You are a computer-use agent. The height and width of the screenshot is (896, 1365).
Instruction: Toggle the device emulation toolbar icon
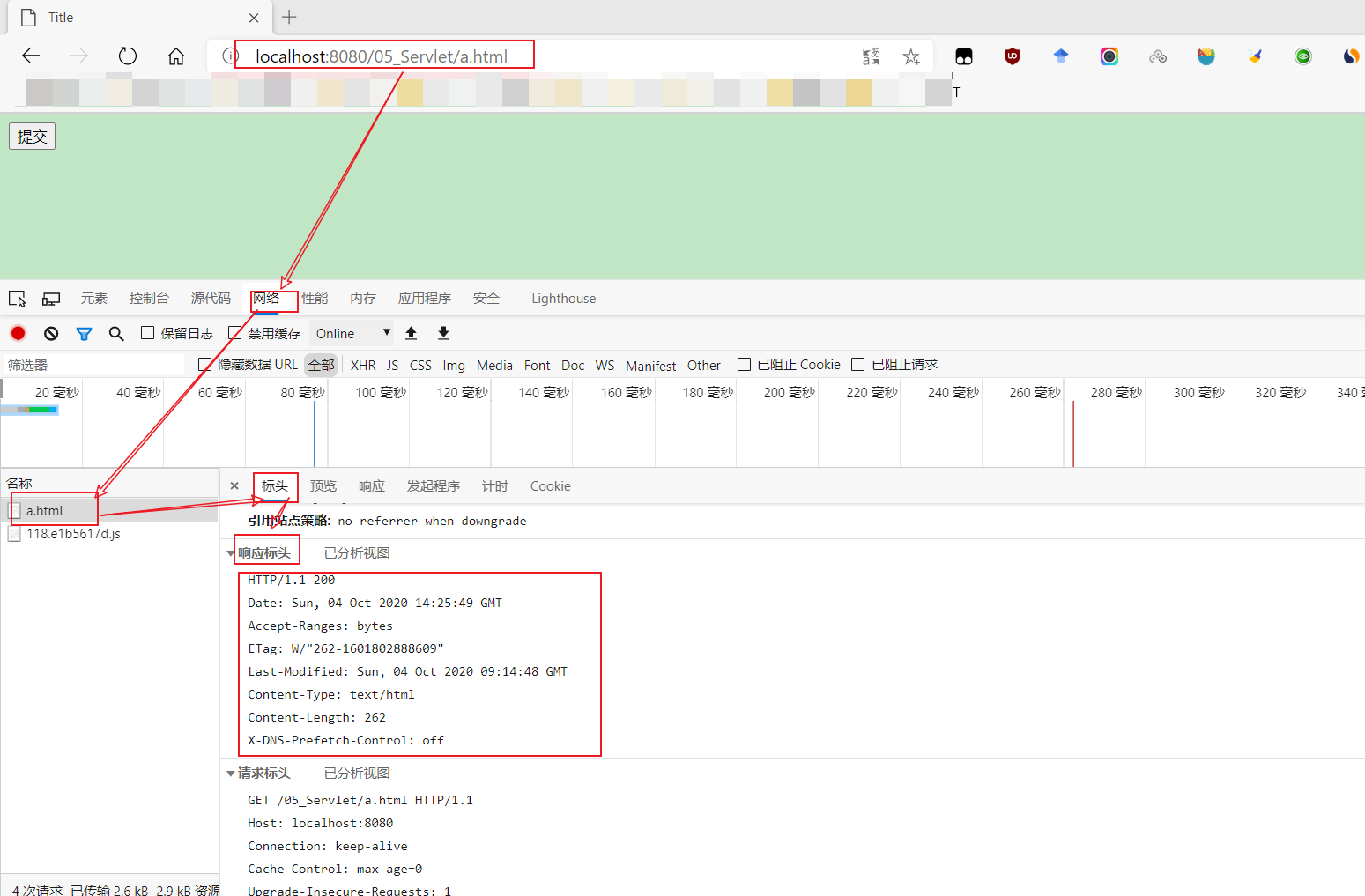[51, 299]
